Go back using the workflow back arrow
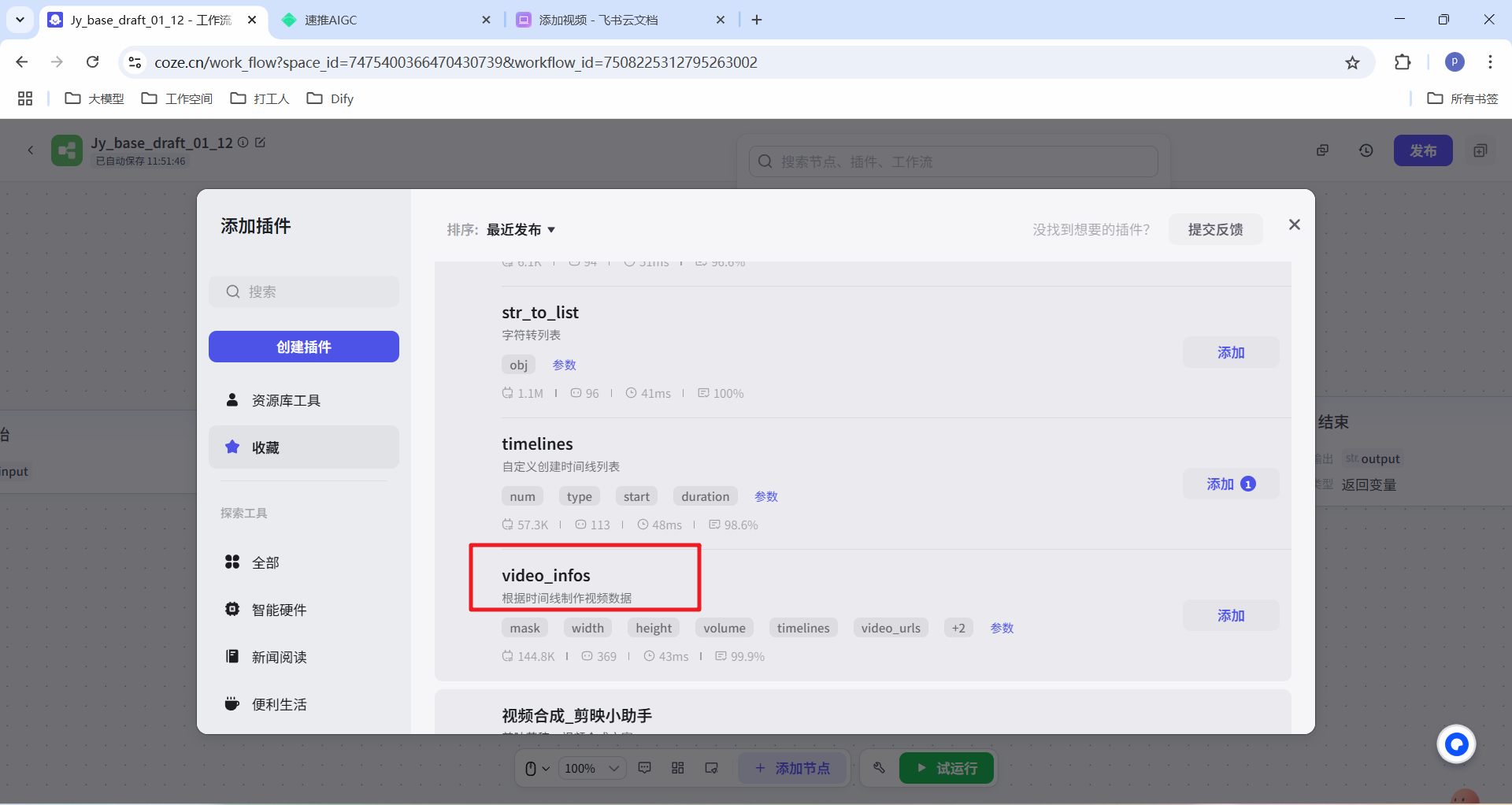The image size is (1512, 805). click(x=31, y=150)
